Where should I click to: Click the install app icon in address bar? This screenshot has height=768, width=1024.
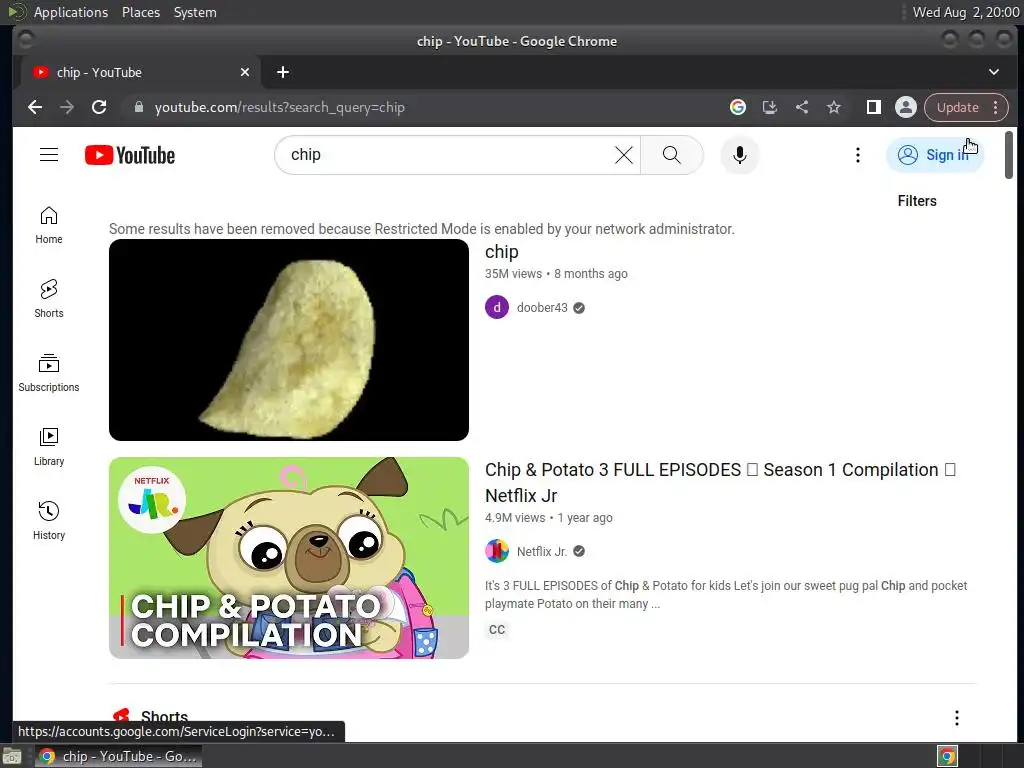770,107
